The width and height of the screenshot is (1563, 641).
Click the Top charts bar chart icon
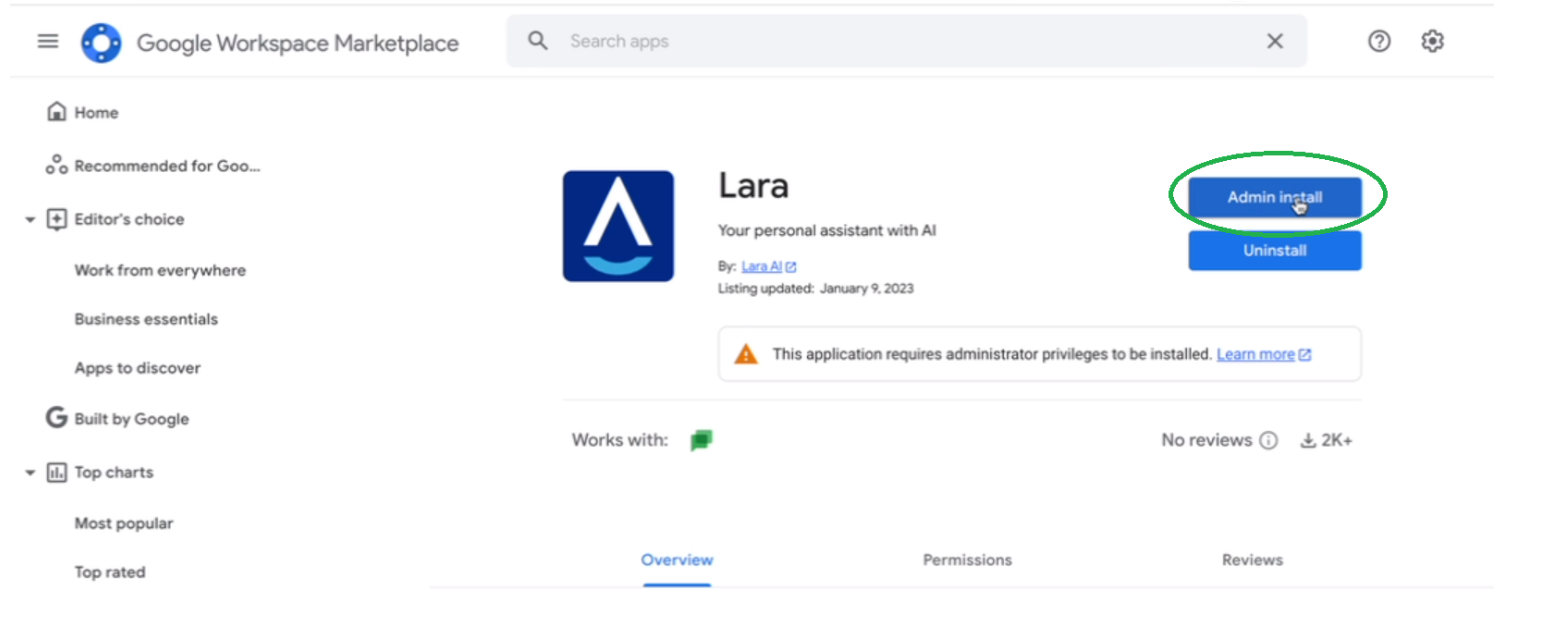(x=57, y=472)
